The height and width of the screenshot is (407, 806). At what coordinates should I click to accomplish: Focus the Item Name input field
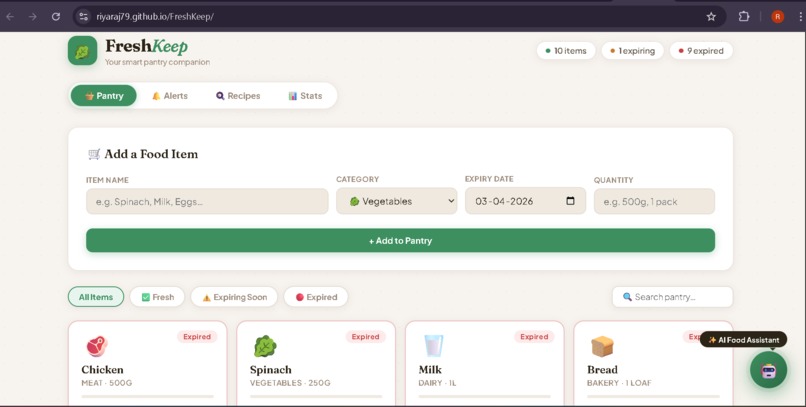coord(207,201)
